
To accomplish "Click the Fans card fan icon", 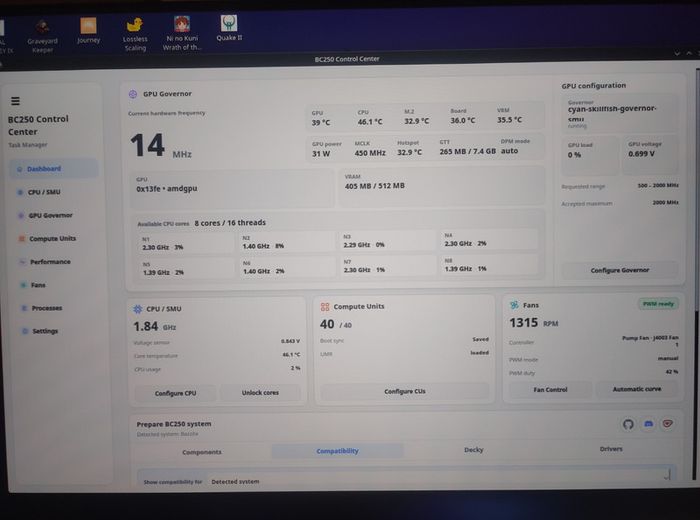I will pyautogui.click(x=514, y=305).
